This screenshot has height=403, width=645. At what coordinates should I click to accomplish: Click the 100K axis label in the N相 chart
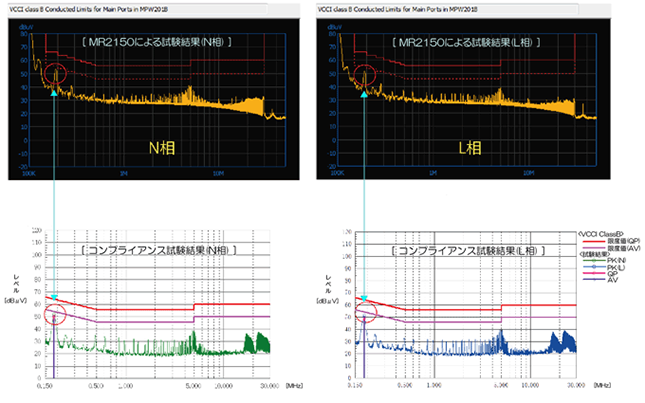point(29,174)
